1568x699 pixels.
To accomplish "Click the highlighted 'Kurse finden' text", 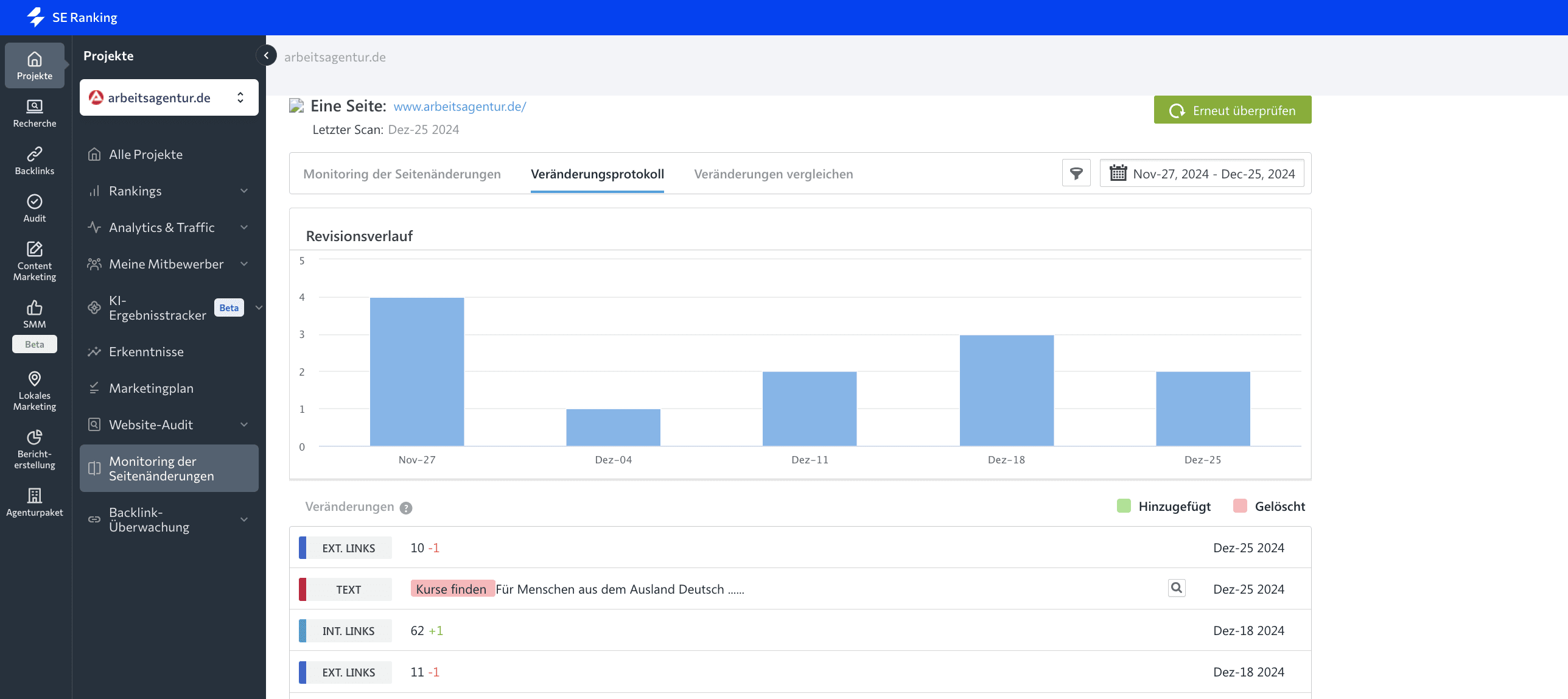I will (452, 589).
